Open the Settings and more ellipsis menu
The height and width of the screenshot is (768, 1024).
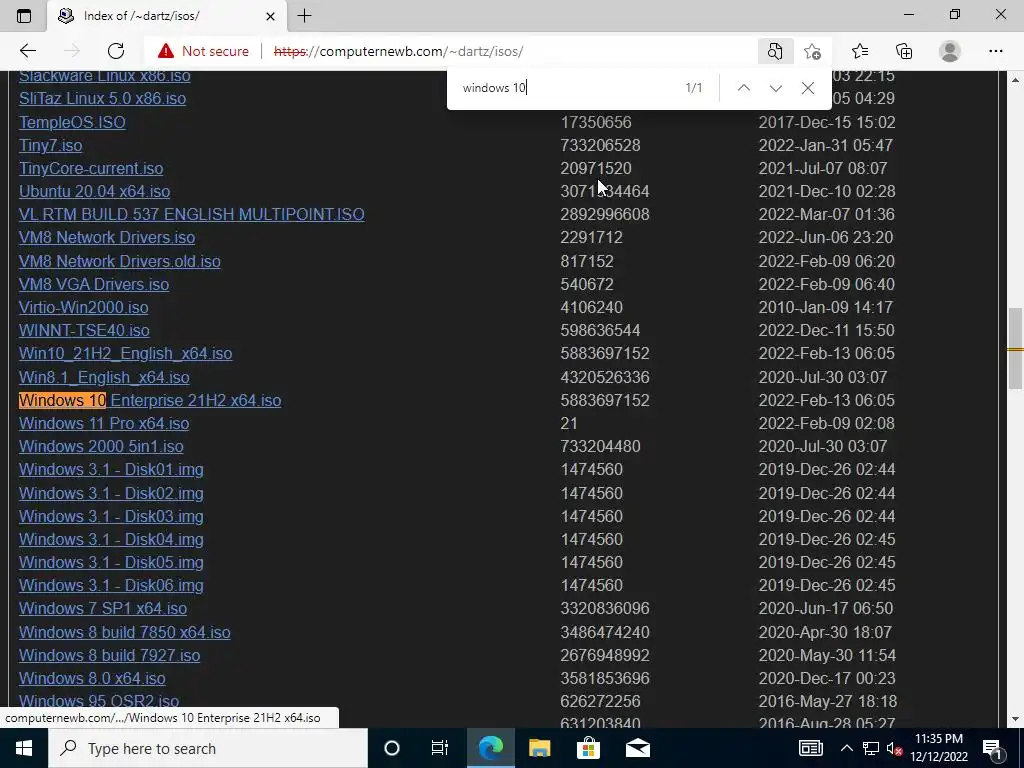coord(995,51)
